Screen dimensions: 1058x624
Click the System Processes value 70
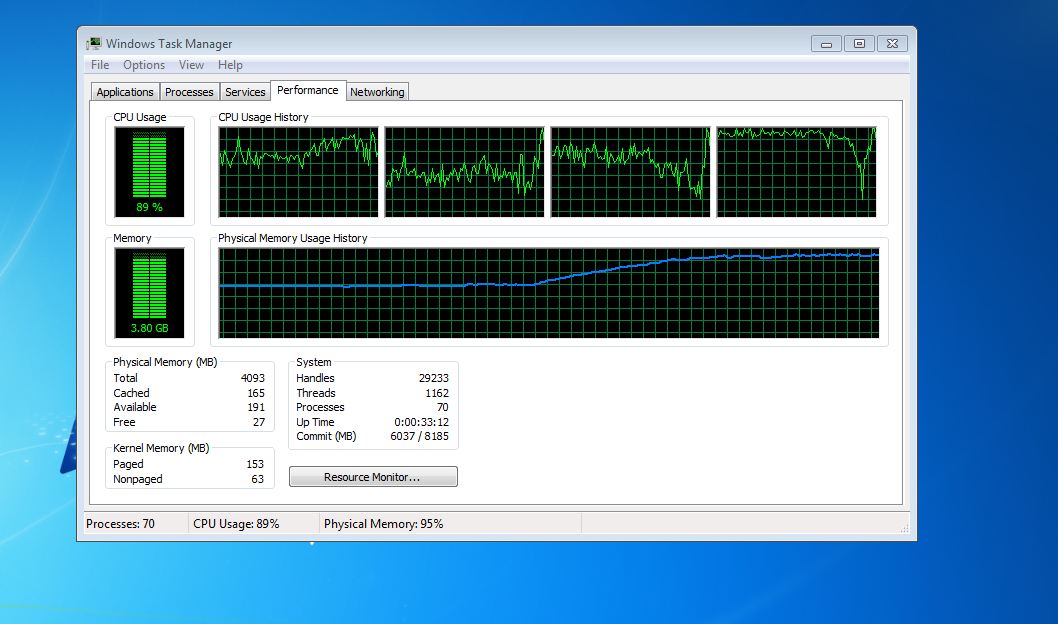point(443,407)
